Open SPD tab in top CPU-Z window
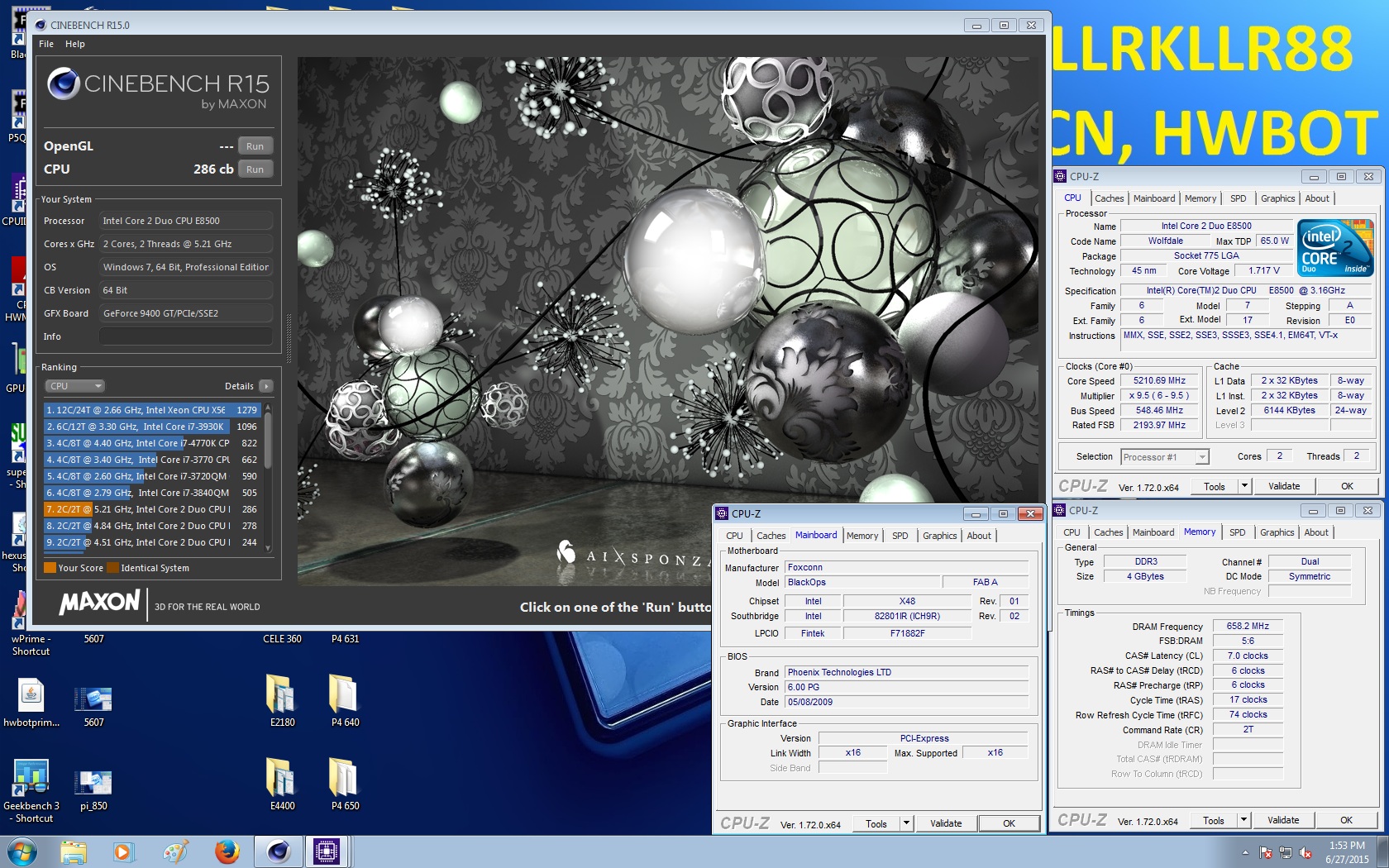Viewport: 1389px width, 868px height. click(x=1238, y=198)
